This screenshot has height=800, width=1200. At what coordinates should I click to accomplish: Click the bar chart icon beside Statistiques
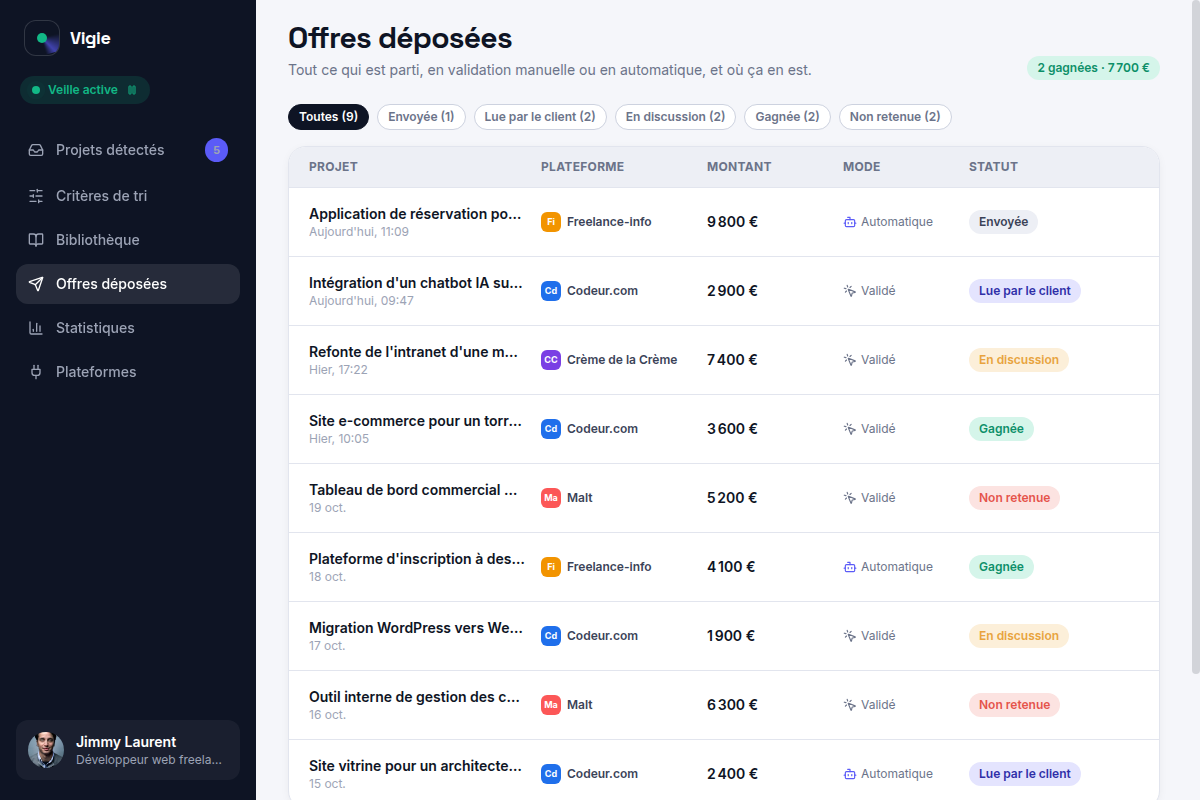point(36,328)
